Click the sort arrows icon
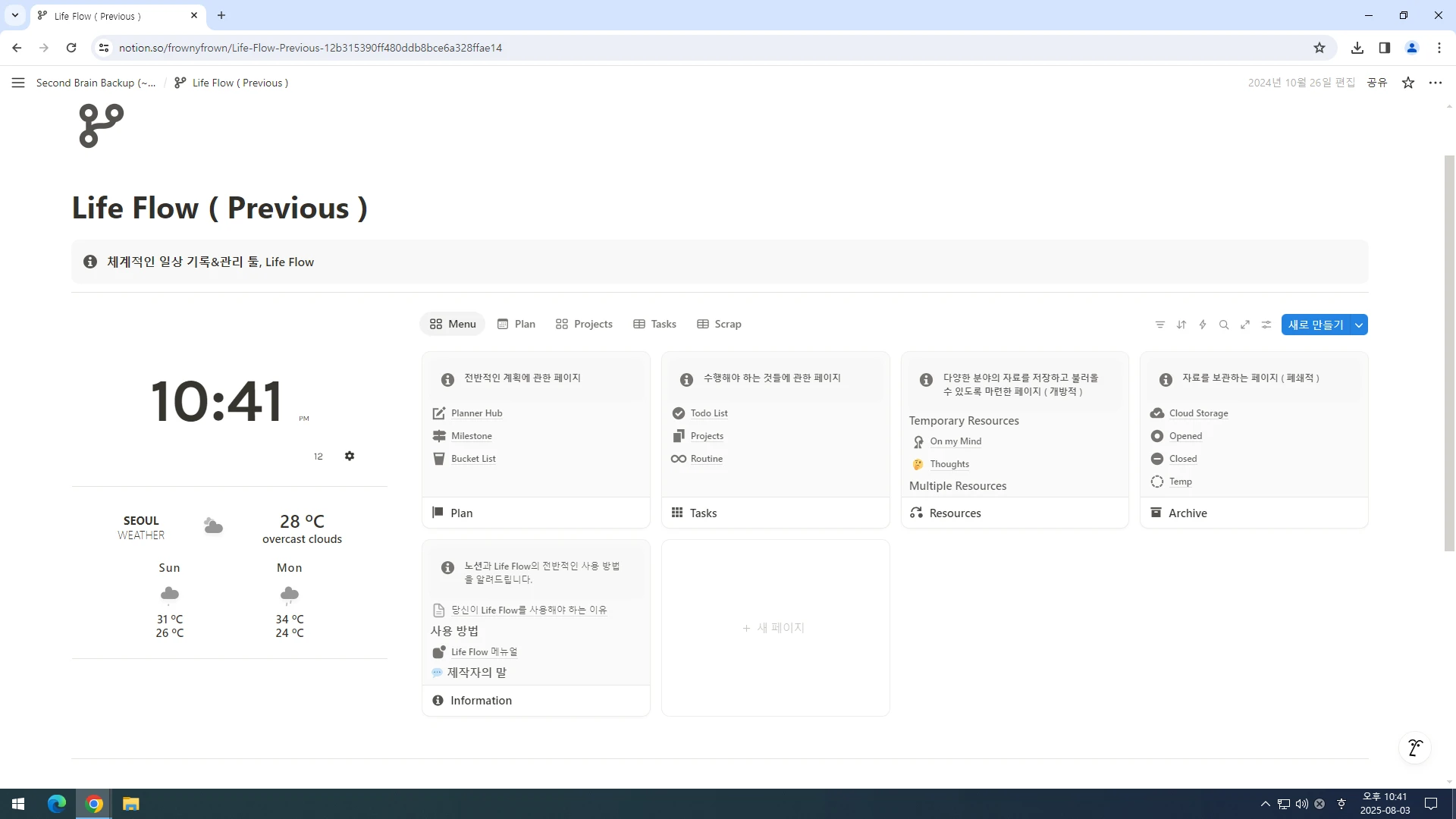Viewport: 1456px width, 819px height. (1181, 325)
